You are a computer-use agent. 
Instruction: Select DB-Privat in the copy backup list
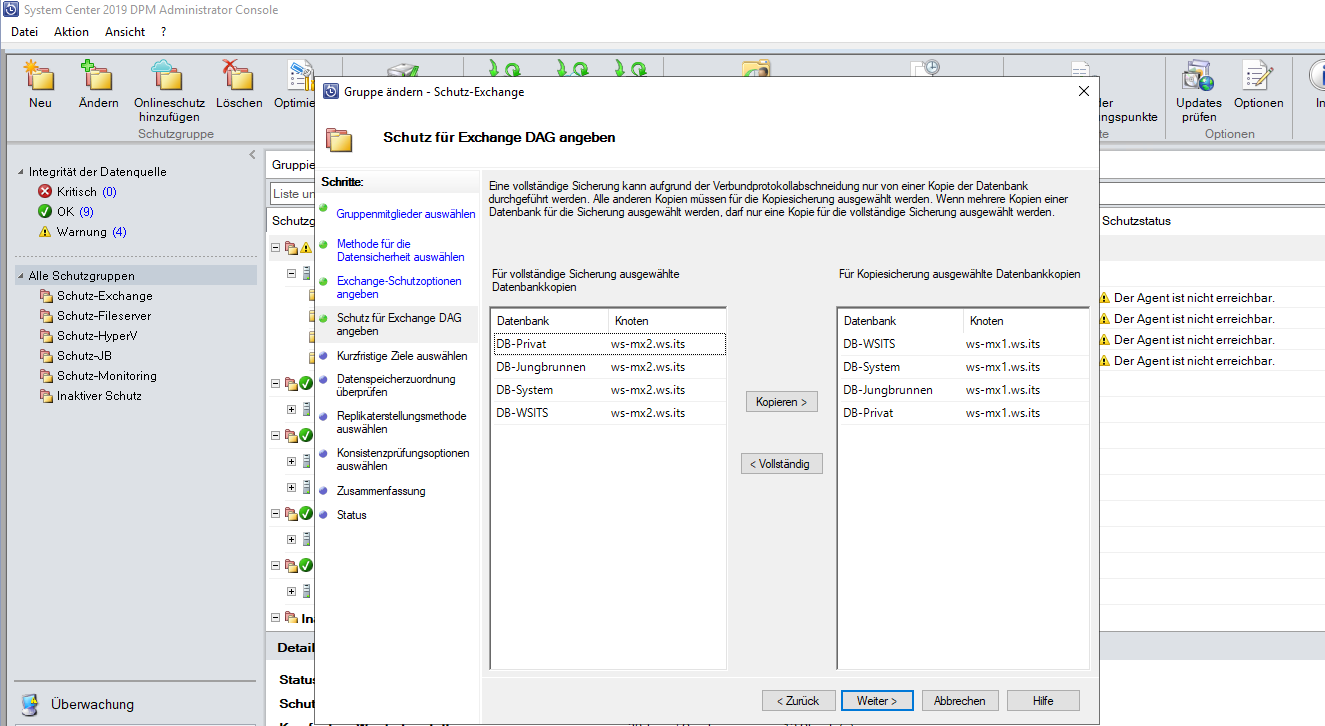[x=962, y=413]
